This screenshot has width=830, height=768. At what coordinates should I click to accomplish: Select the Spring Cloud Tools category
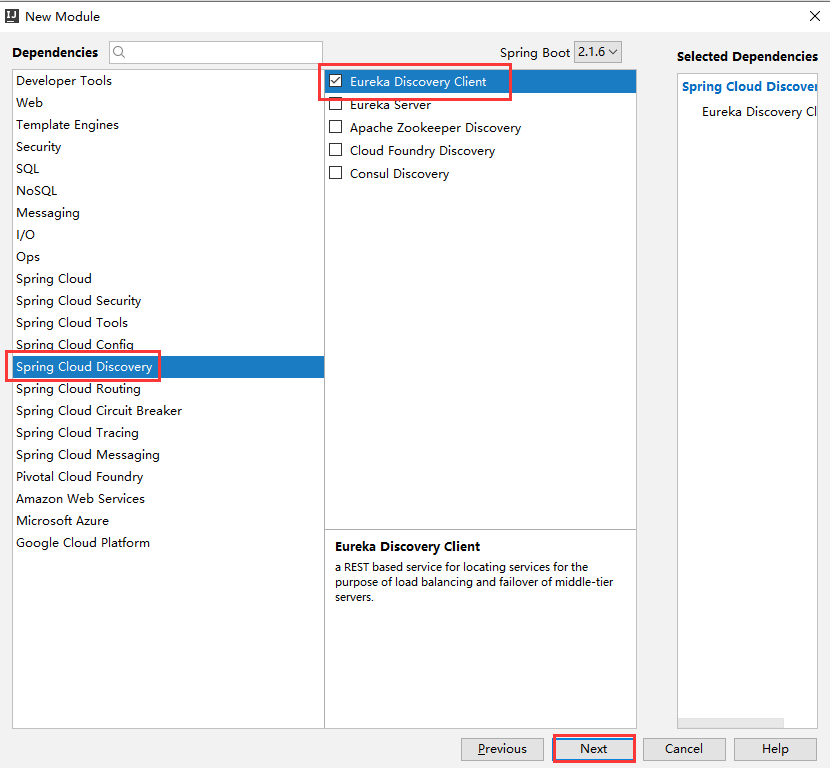coord(168,322)
